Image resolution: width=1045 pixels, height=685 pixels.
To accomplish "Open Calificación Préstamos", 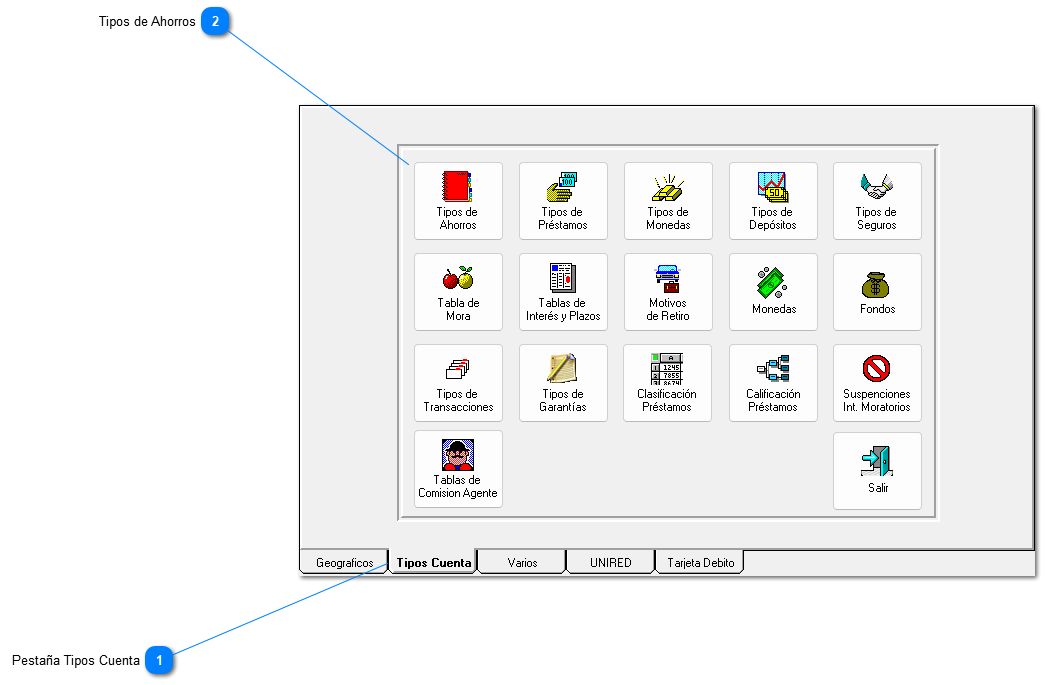I will [773, 383].
